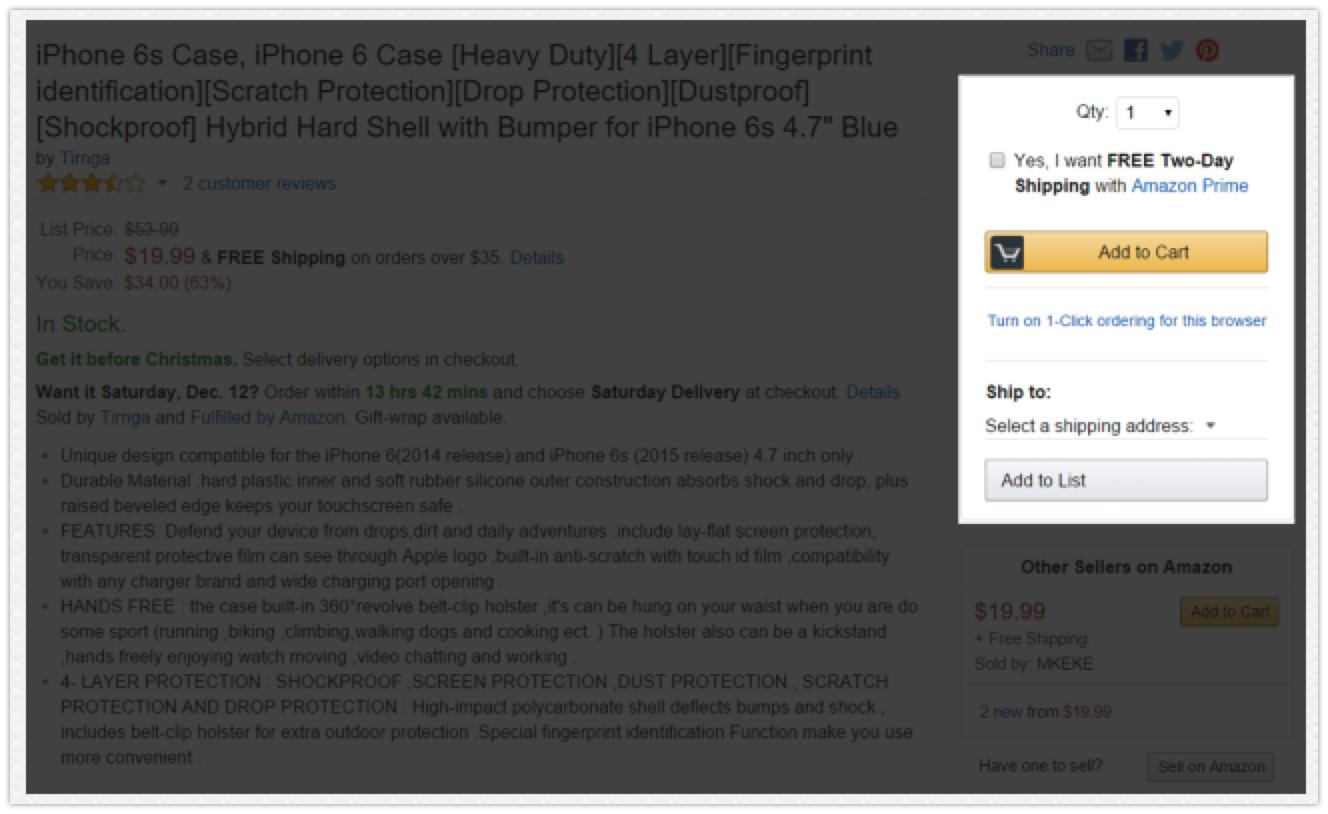Enable FREE Two-Day Shipping checkbox
This screenshot has height=814, width=1328.
[997, 160]
